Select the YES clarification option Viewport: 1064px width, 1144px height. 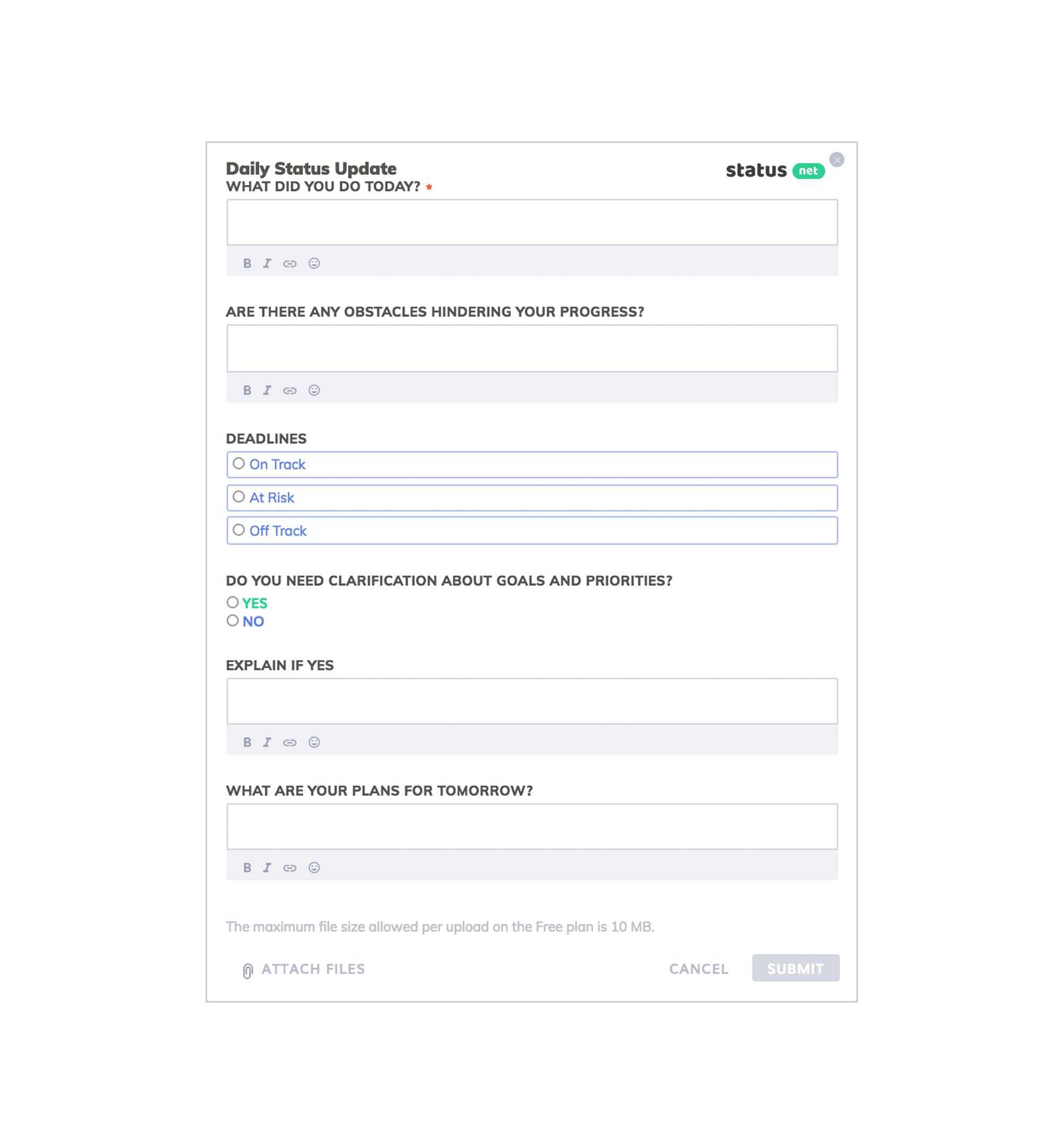tap(231, 602)
